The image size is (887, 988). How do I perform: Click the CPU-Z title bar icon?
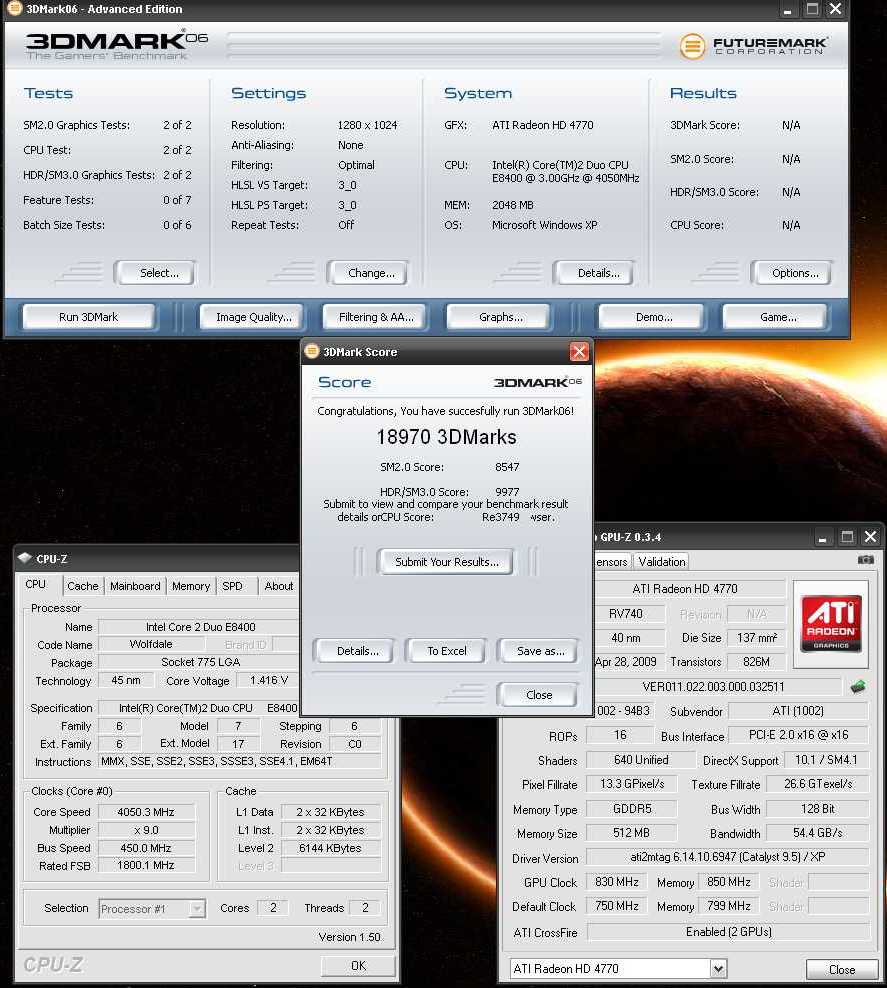point(25,558)
